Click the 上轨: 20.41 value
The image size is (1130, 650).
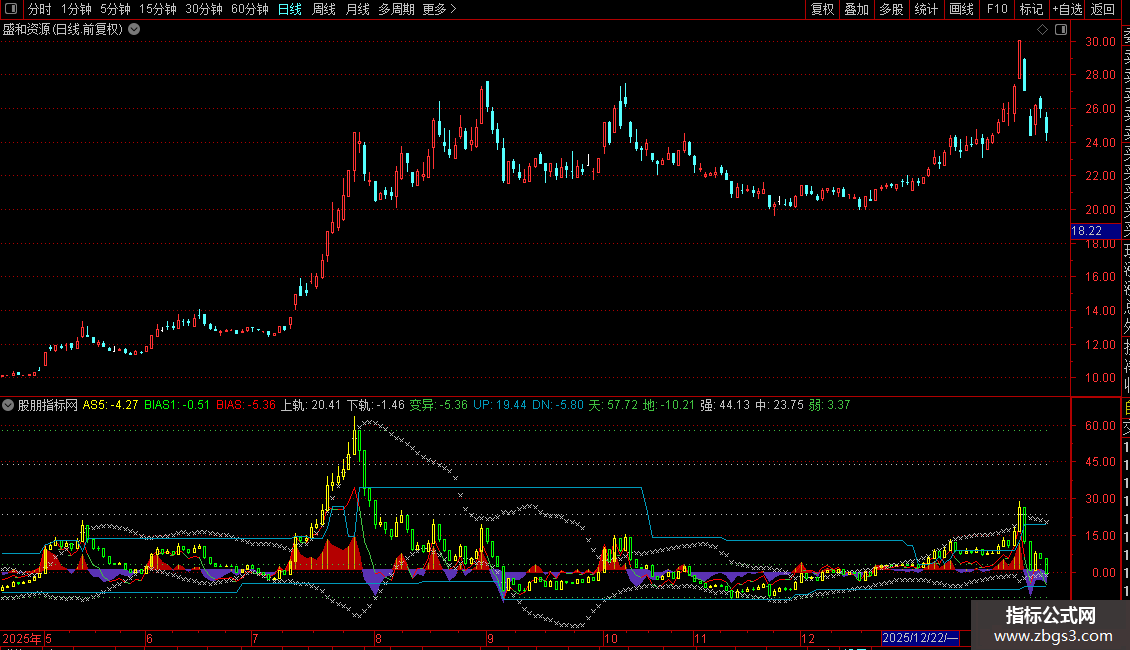[x=311, y=405]
